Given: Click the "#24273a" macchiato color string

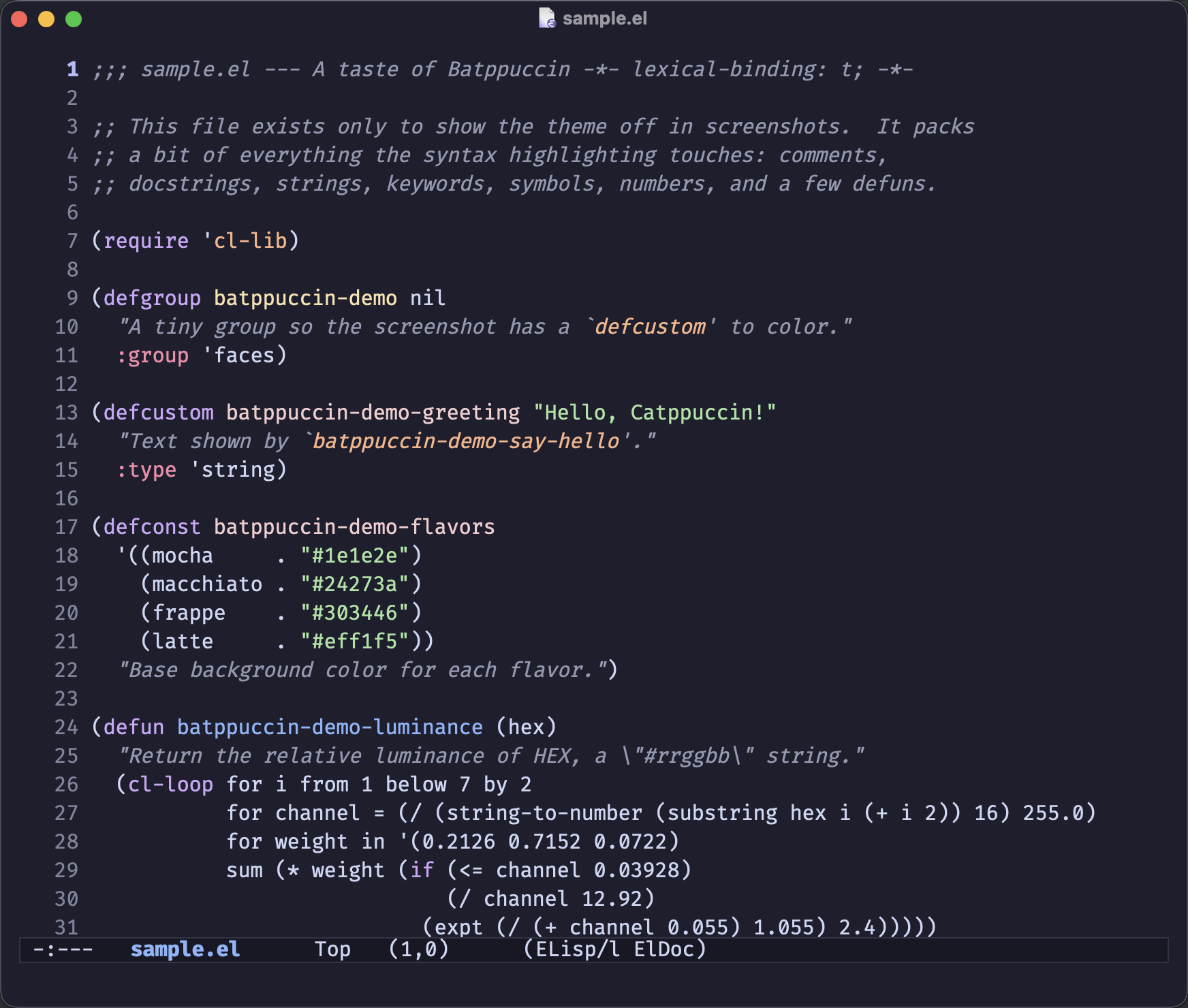Looking at the screenshot, I should (x=354, y=584).
